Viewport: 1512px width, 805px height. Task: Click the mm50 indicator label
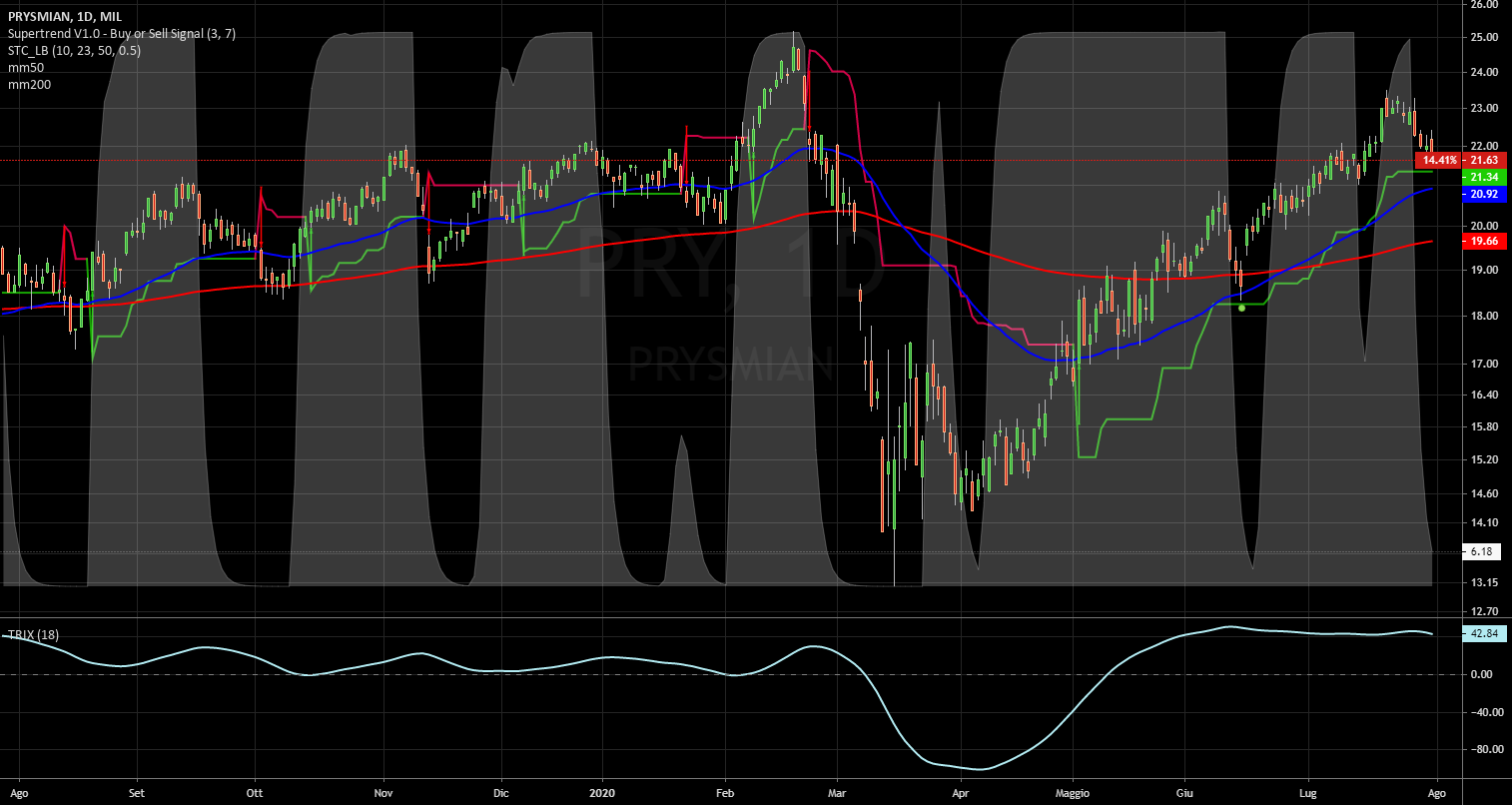pyautogui.click(x=26, y=67)
